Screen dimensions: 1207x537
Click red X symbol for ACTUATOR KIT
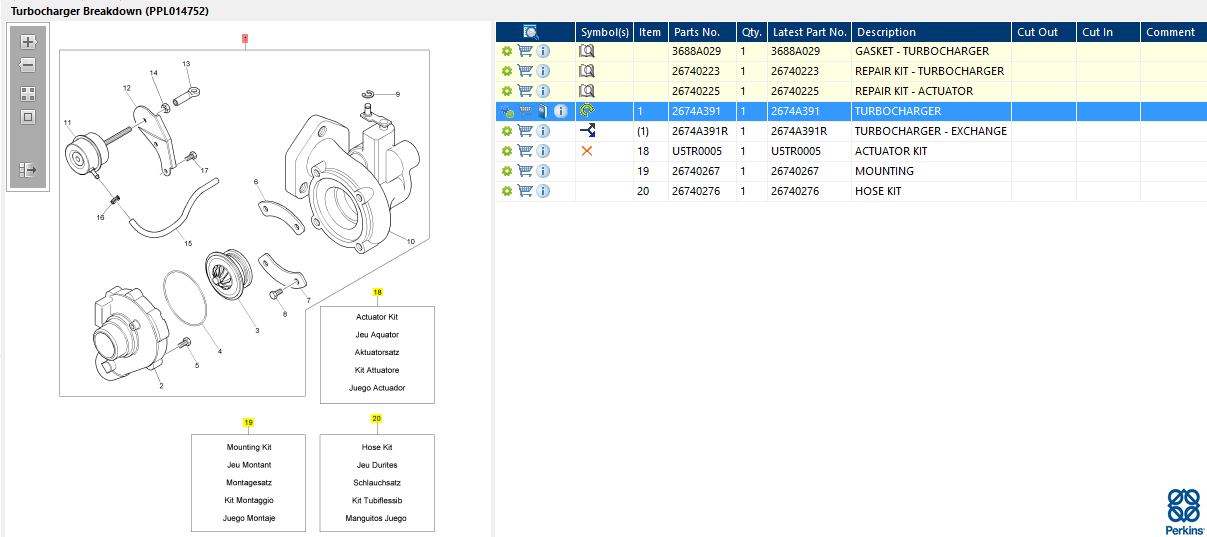tap(588, 151)
